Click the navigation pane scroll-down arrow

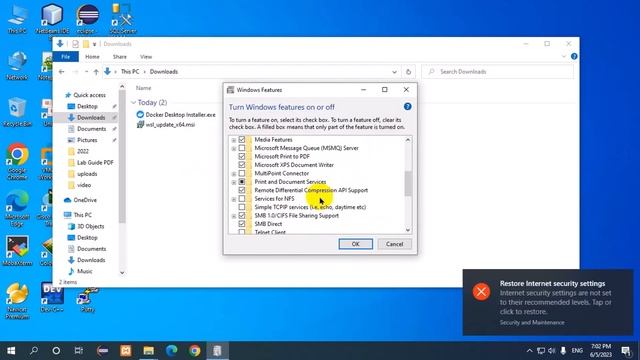pos(122,273)
